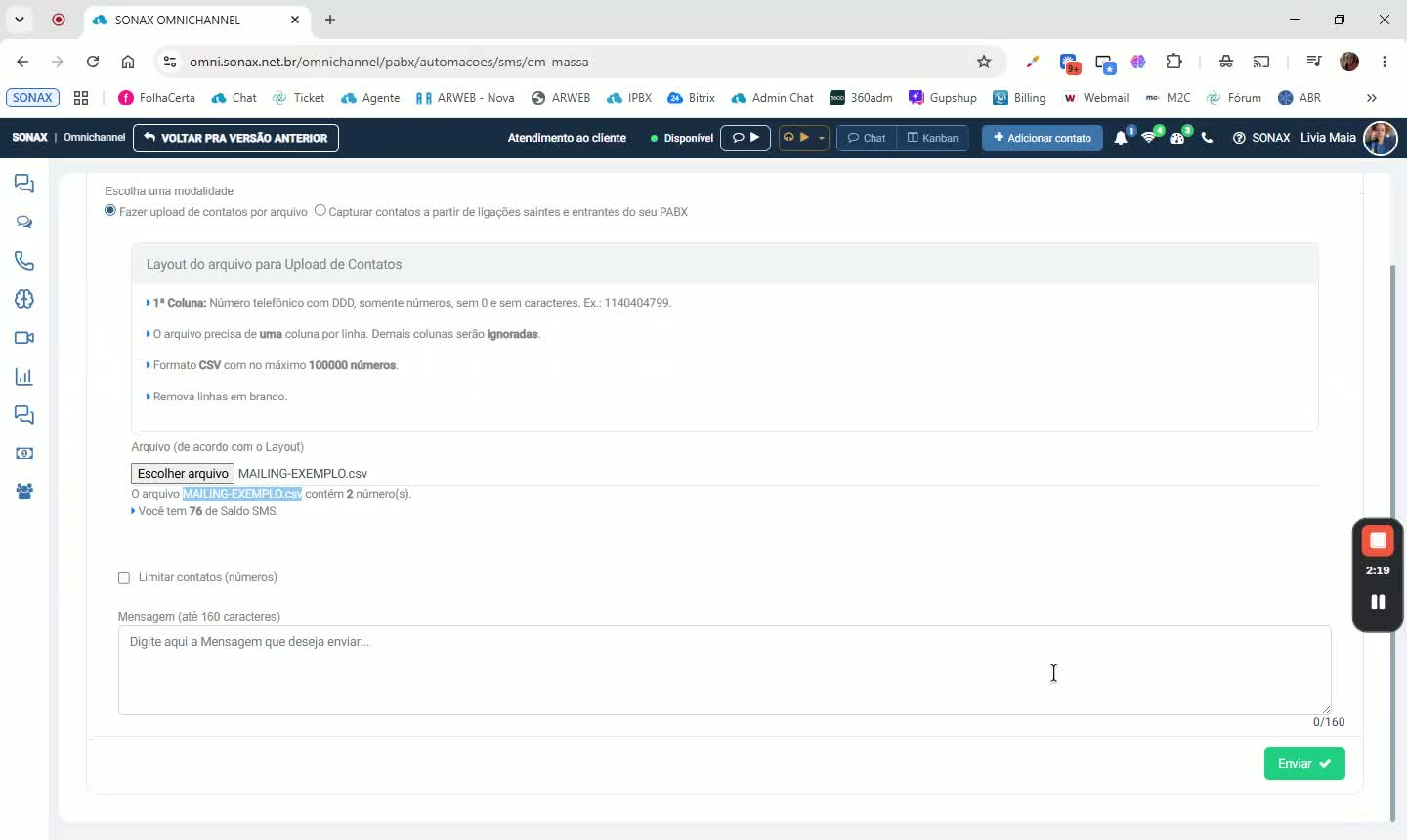
Task: Open the users group icon in sidebar
Action: [24, 492]
